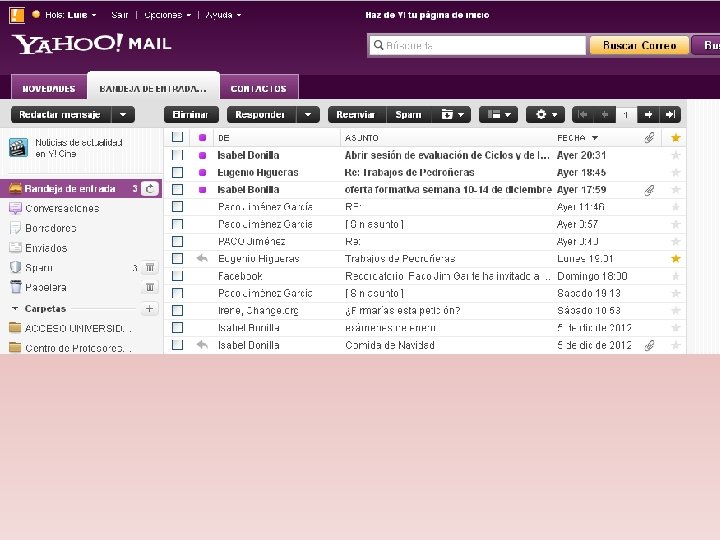The image size is (720, 540).
Task: Check the exámenes de Enero message
Action: click(177, 328)
